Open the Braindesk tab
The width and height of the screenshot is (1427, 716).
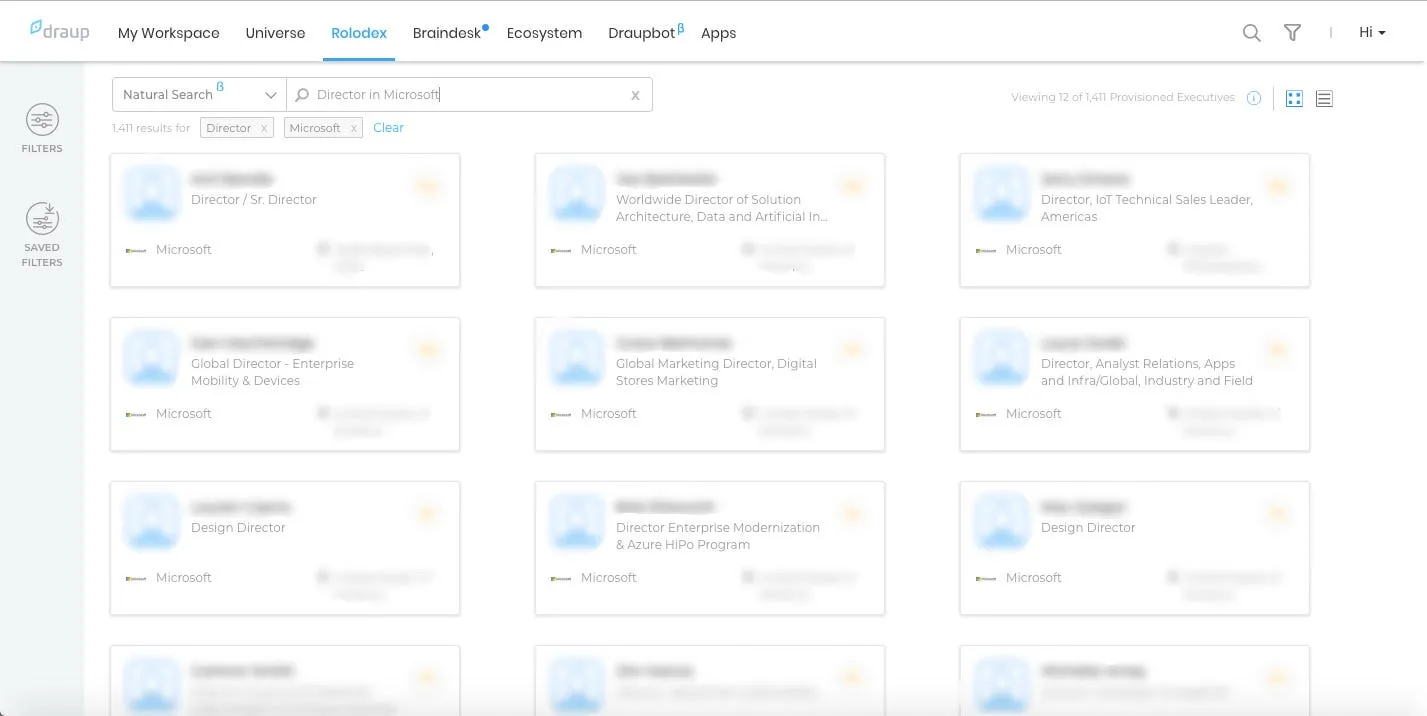449,33
